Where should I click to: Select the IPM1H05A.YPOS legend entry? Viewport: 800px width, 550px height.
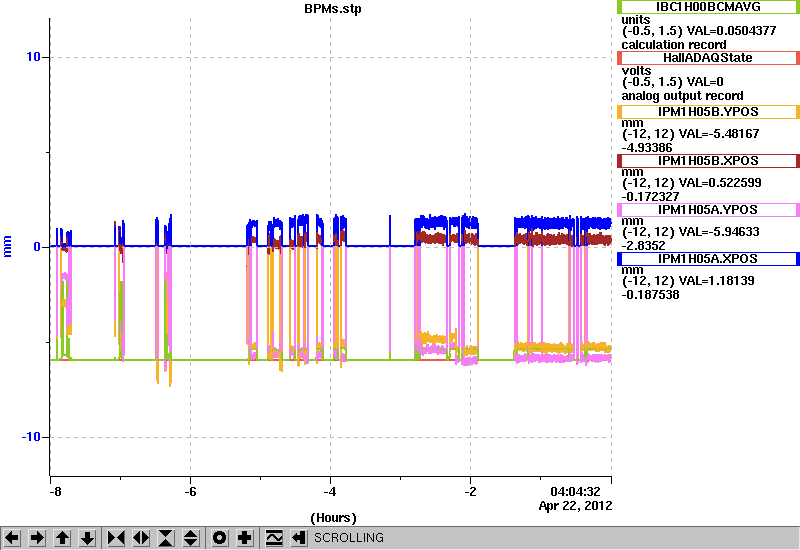708,210
